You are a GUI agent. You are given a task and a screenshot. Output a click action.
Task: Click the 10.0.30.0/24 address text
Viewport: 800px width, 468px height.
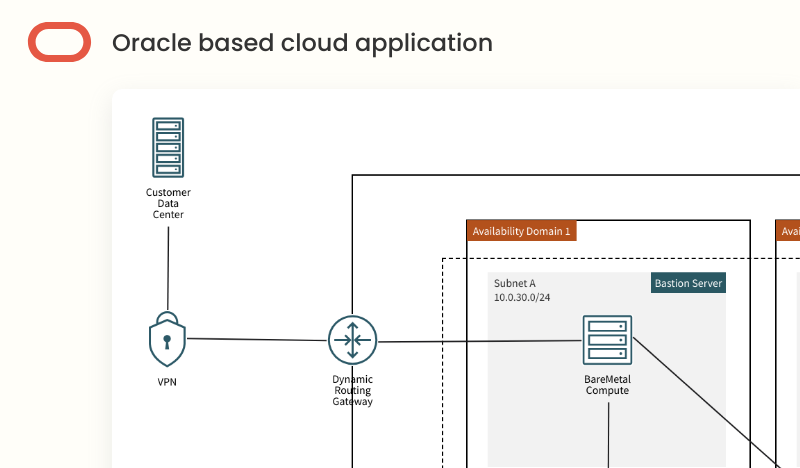pos(522,297)
